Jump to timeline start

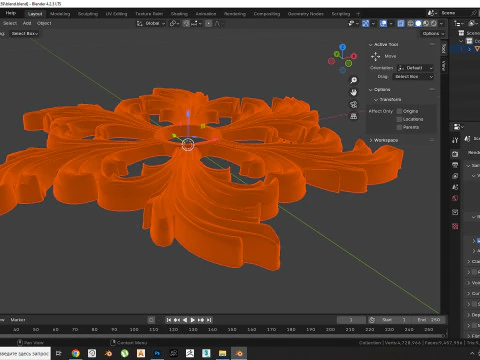pyautogui.click(x=169, y=320)
